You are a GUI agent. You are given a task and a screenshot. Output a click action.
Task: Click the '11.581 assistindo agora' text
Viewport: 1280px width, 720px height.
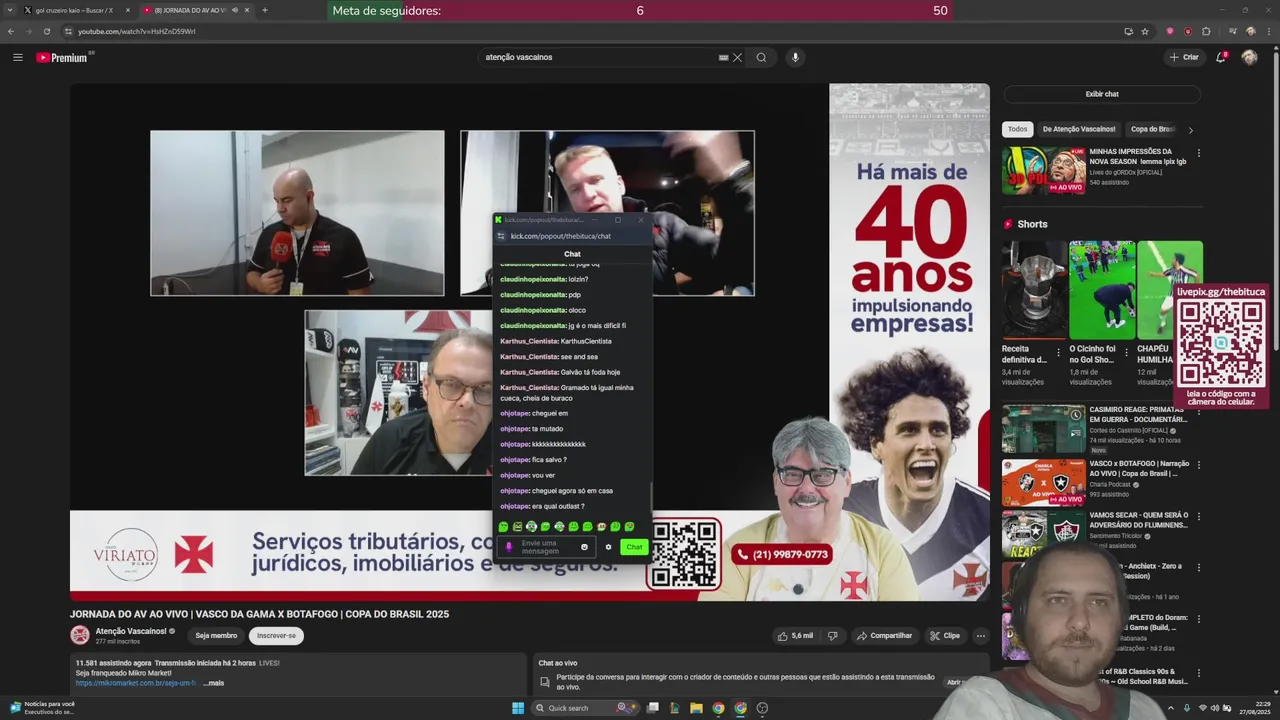point(113,663)
